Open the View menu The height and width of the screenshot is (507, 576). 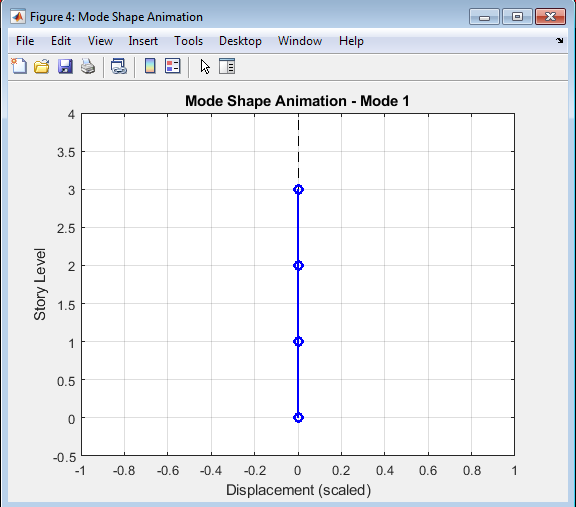pos(100,41)
